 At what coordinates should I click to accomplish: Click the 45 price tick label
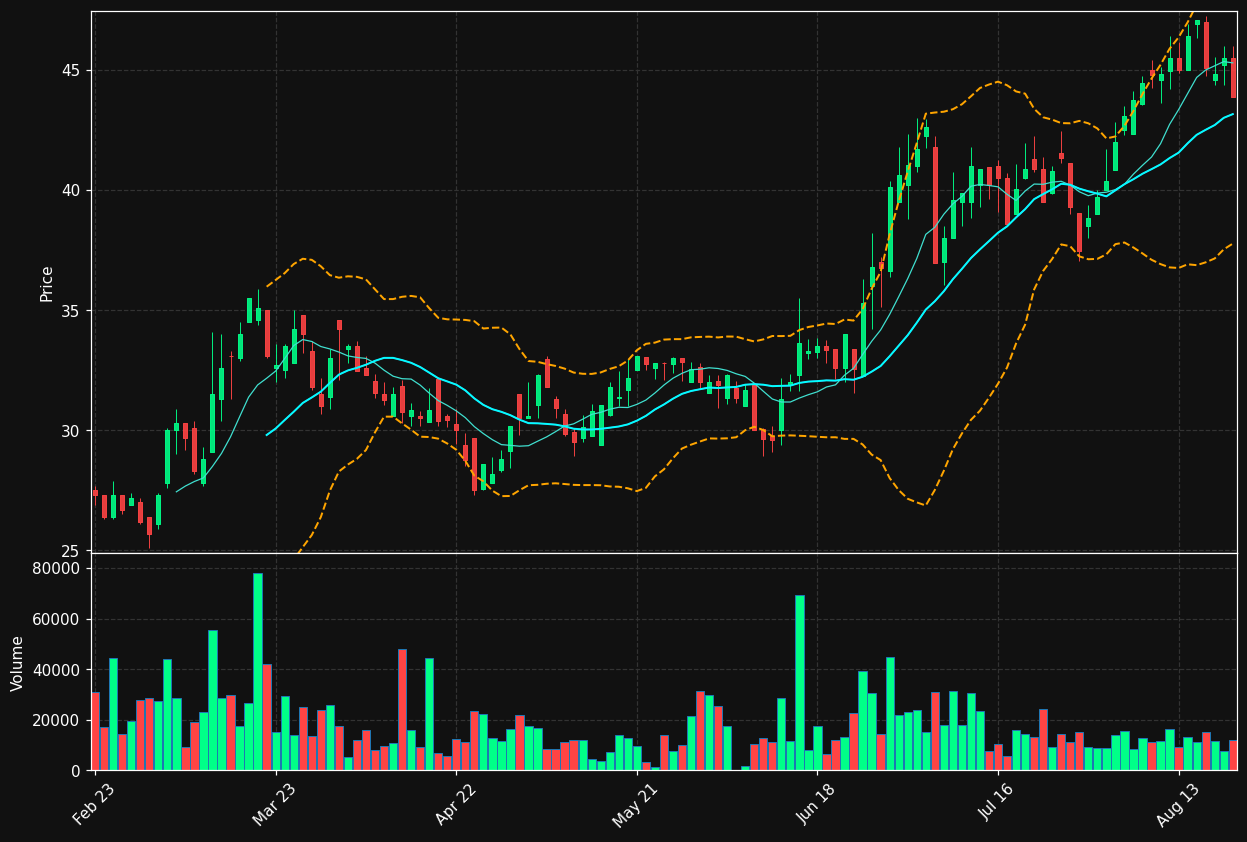coord(73,71)
